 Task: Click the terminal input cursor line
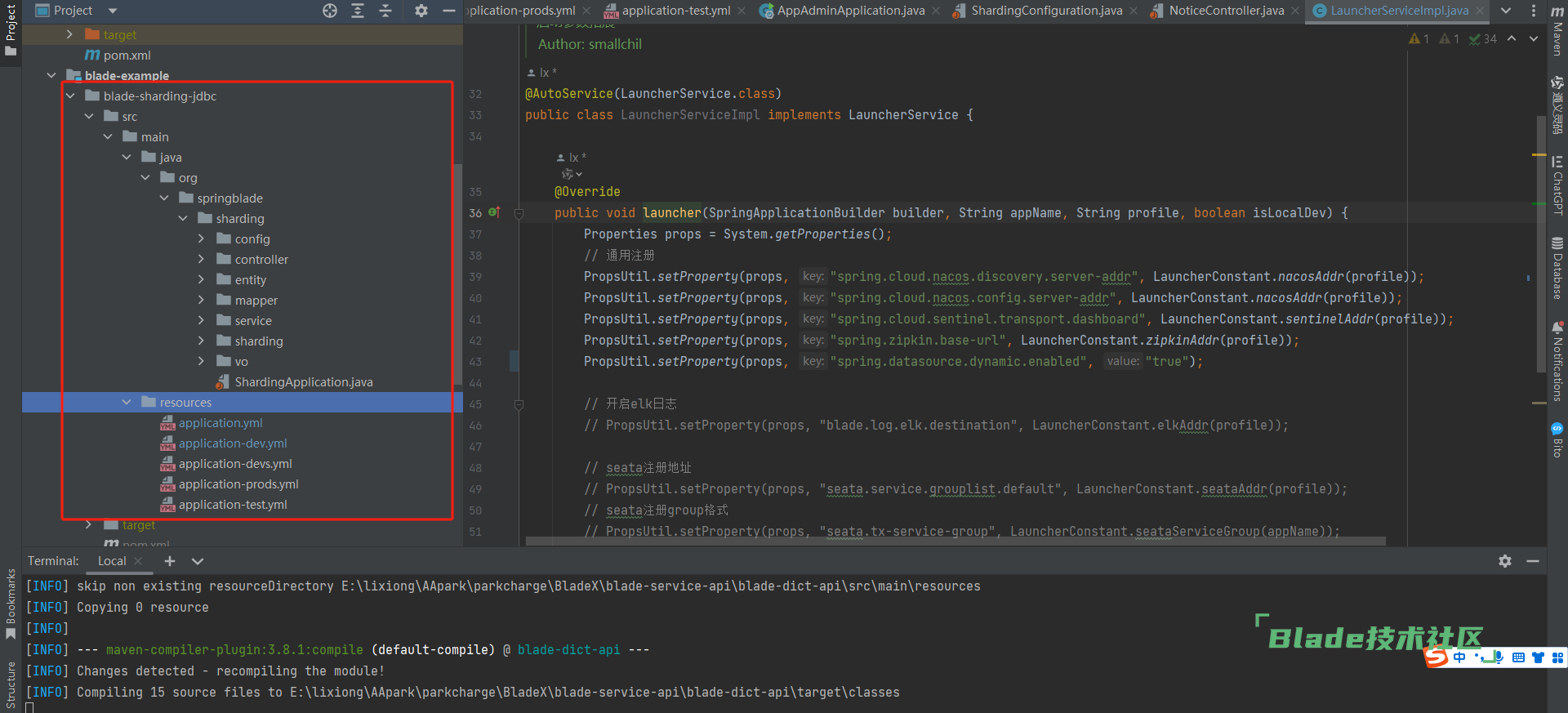coord(30,708)
